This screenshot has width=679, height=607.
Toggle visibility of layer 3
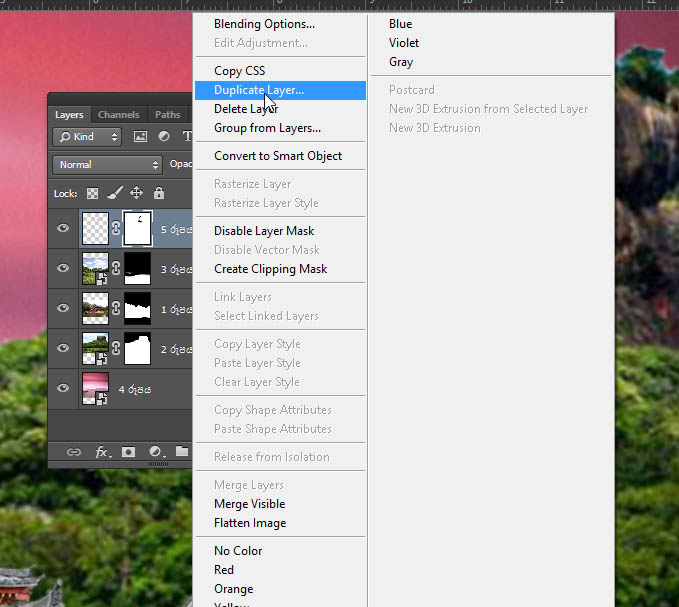click(x=63, y=268)
